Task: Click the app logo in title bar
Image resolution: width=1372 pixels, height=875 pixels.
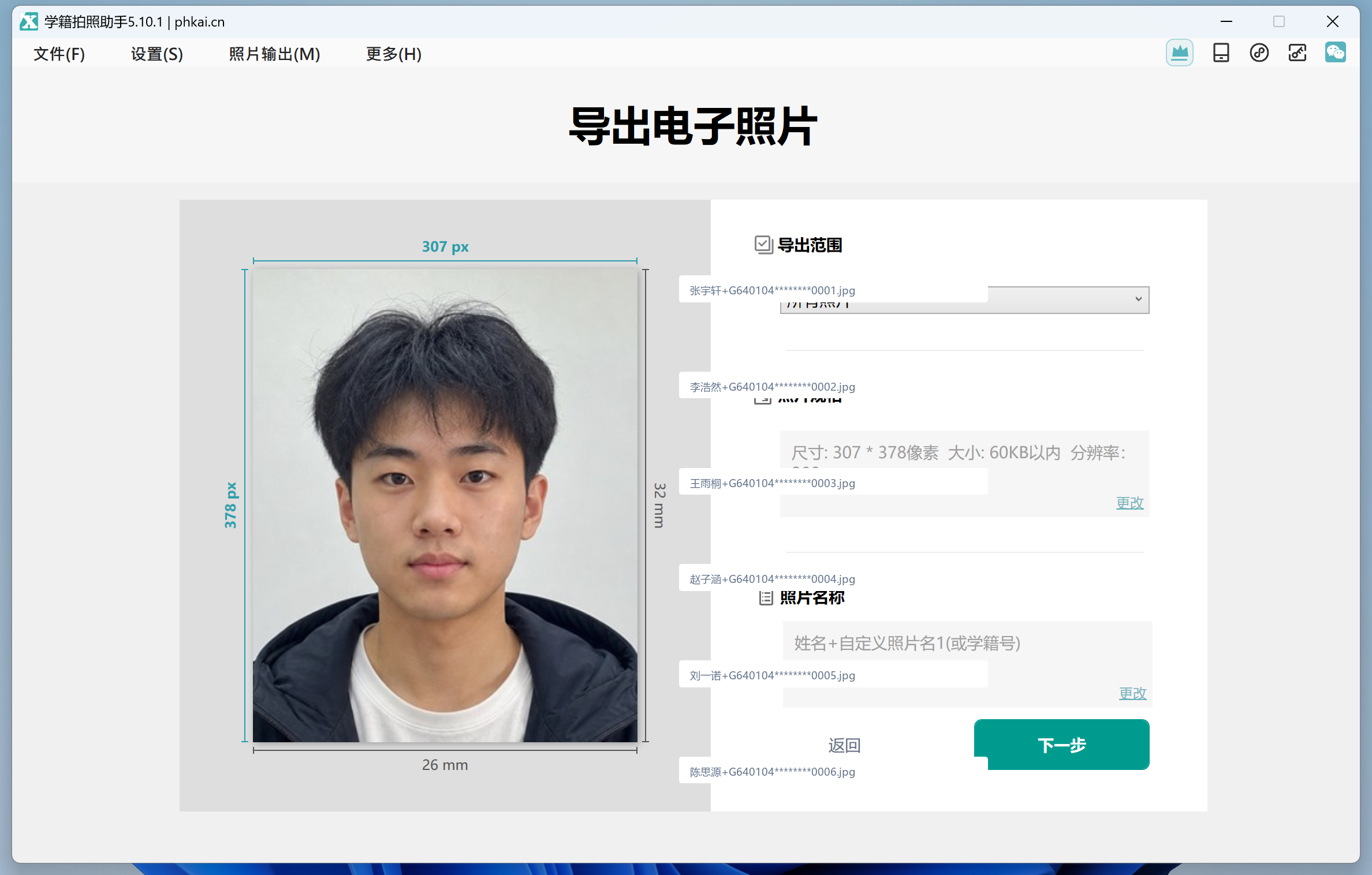Action: pos(29,22)
